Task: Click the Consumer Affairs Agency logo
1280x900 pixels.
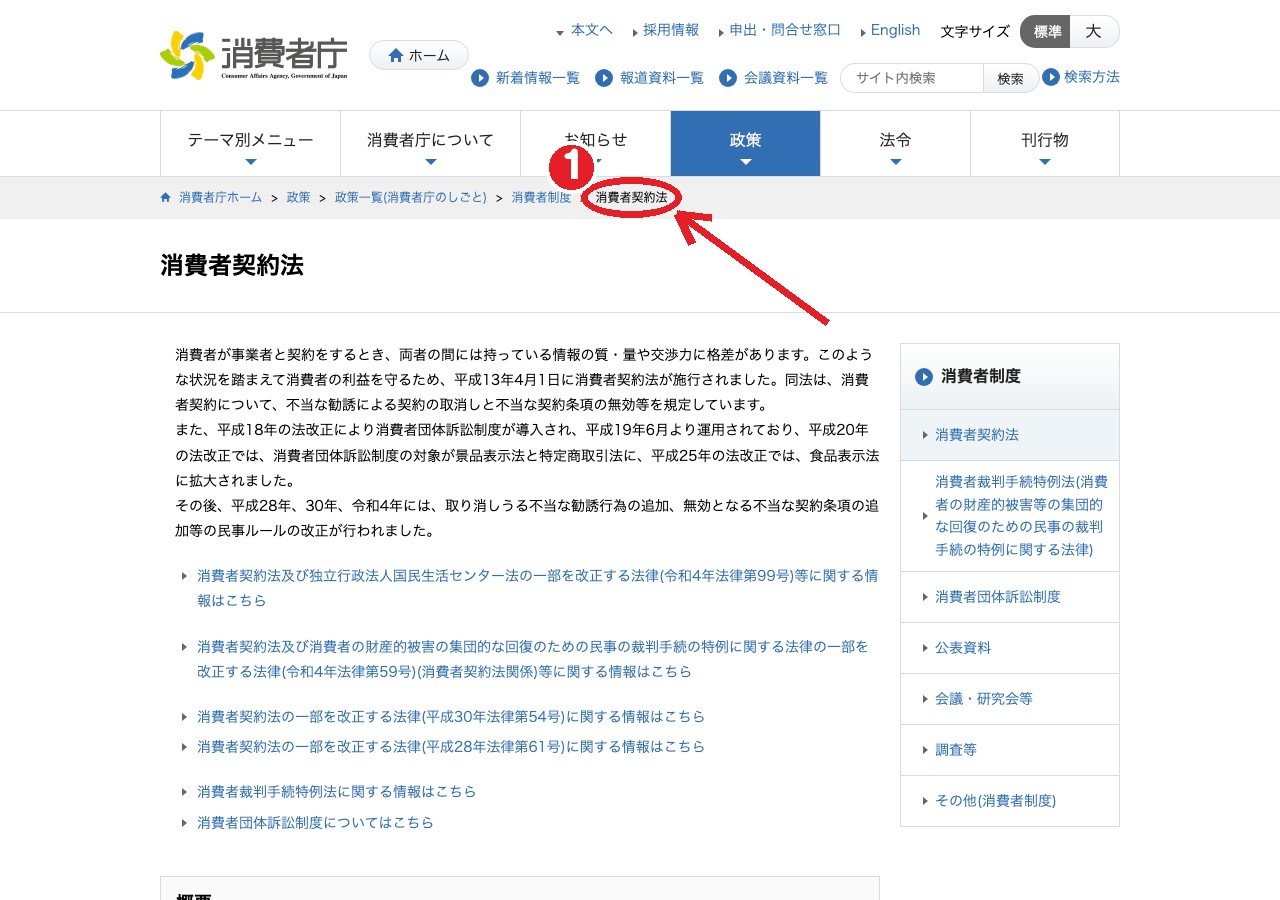Action: (x=254, y=55)
